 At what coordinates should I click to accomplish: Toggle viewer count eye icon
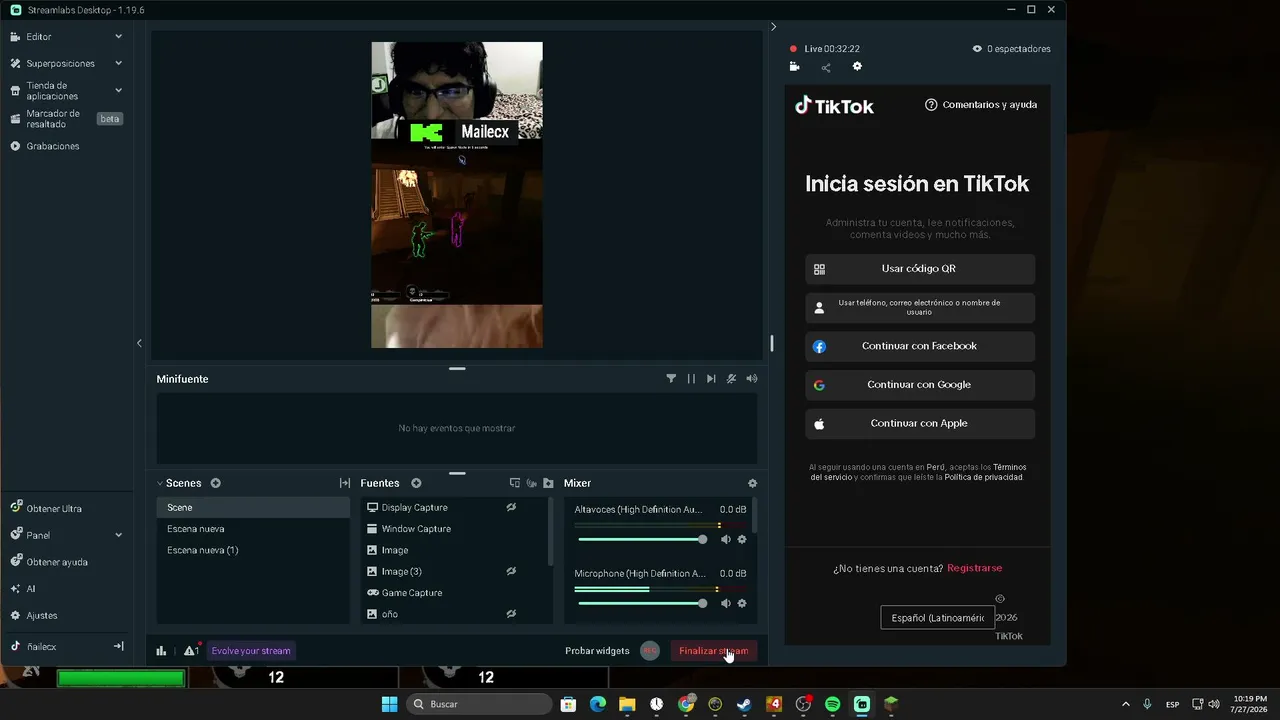coord(977,49)
